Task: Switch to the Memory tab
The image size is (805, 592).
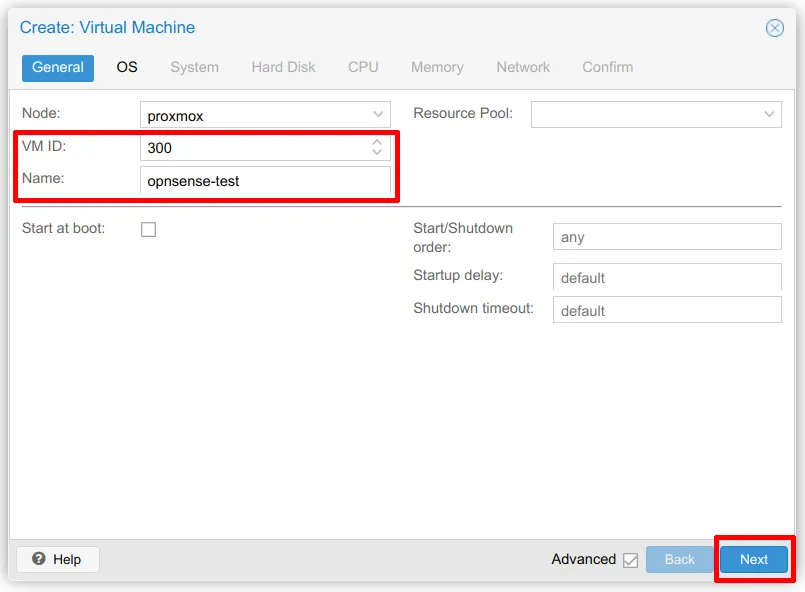Action: pyautogui.click(x=437, y=67)
